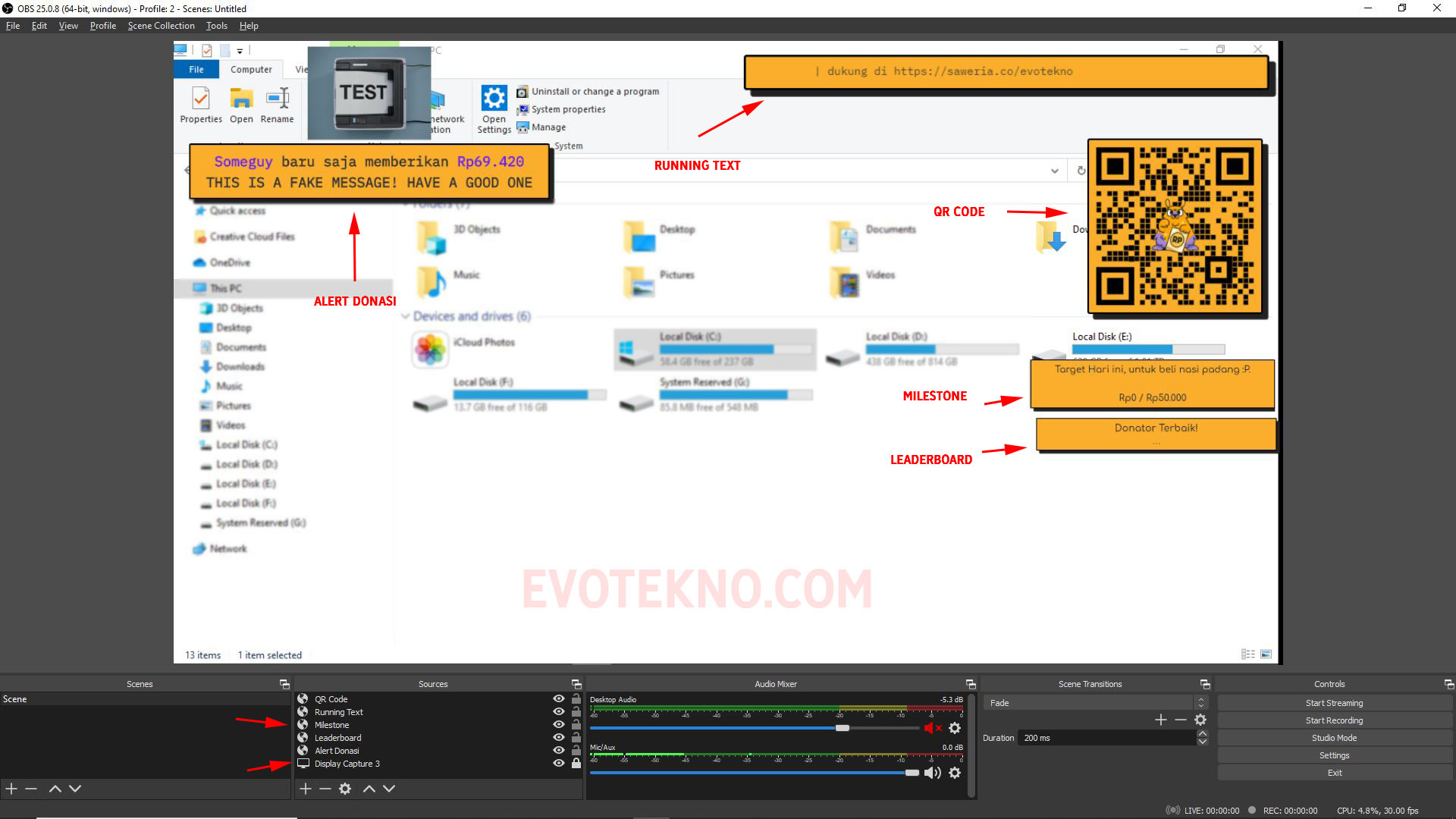Screen dimensions: 1456x819
Task: Hide the Running Text source with eye icon
Action: [559, 712]
